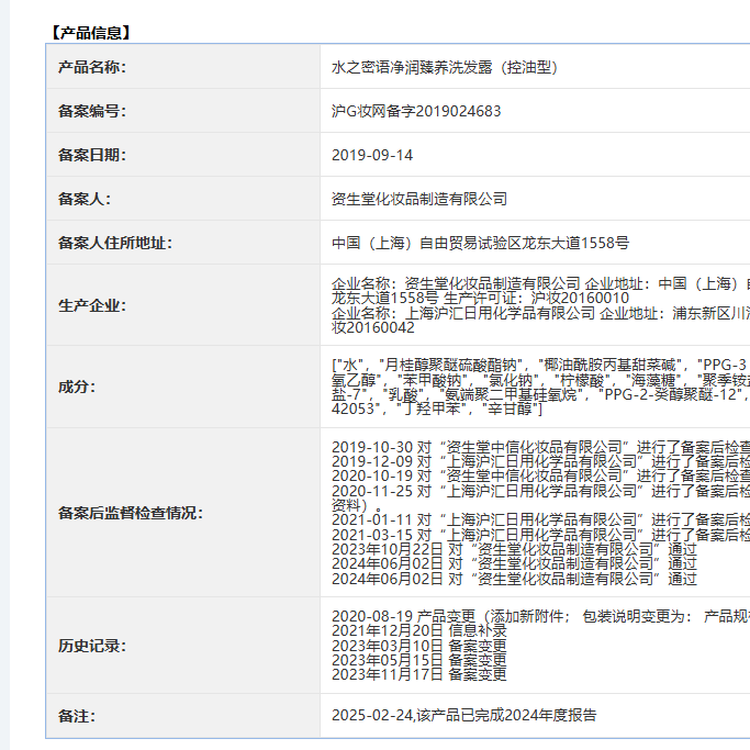Image resolution: width=750 pixels, height=750 pixels.
Task: Click the 产品信息 section heading
Action: pyautogui.click(x=90, y=32)
